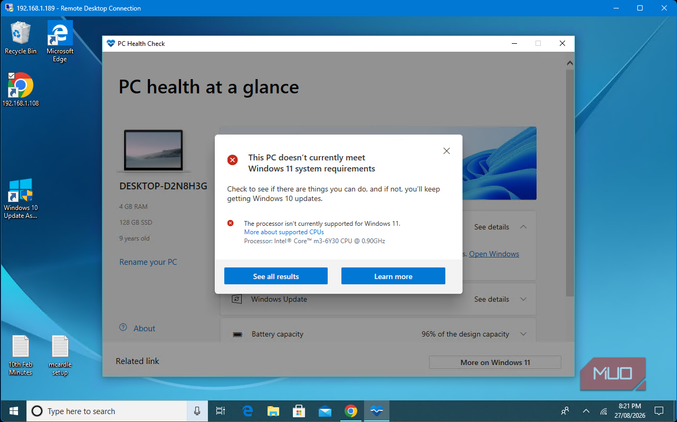
Task: Click the See all results button
Action: click(276, 276)
